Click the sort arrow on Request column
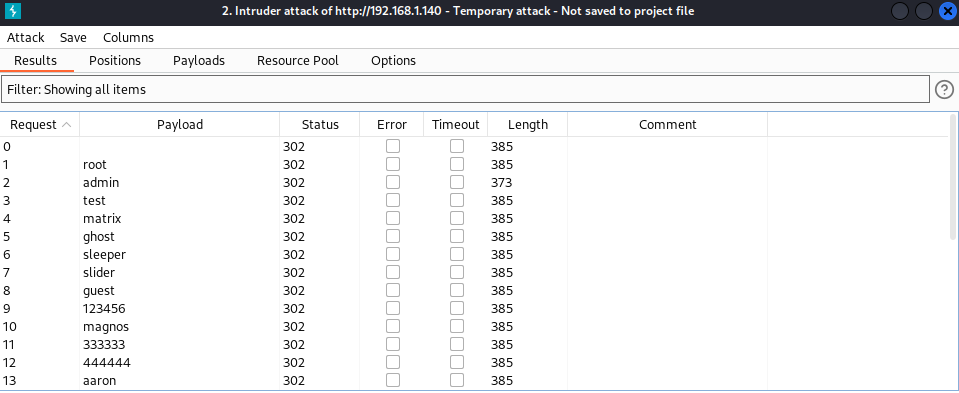The image size is (959, 393). coord(67,125)
